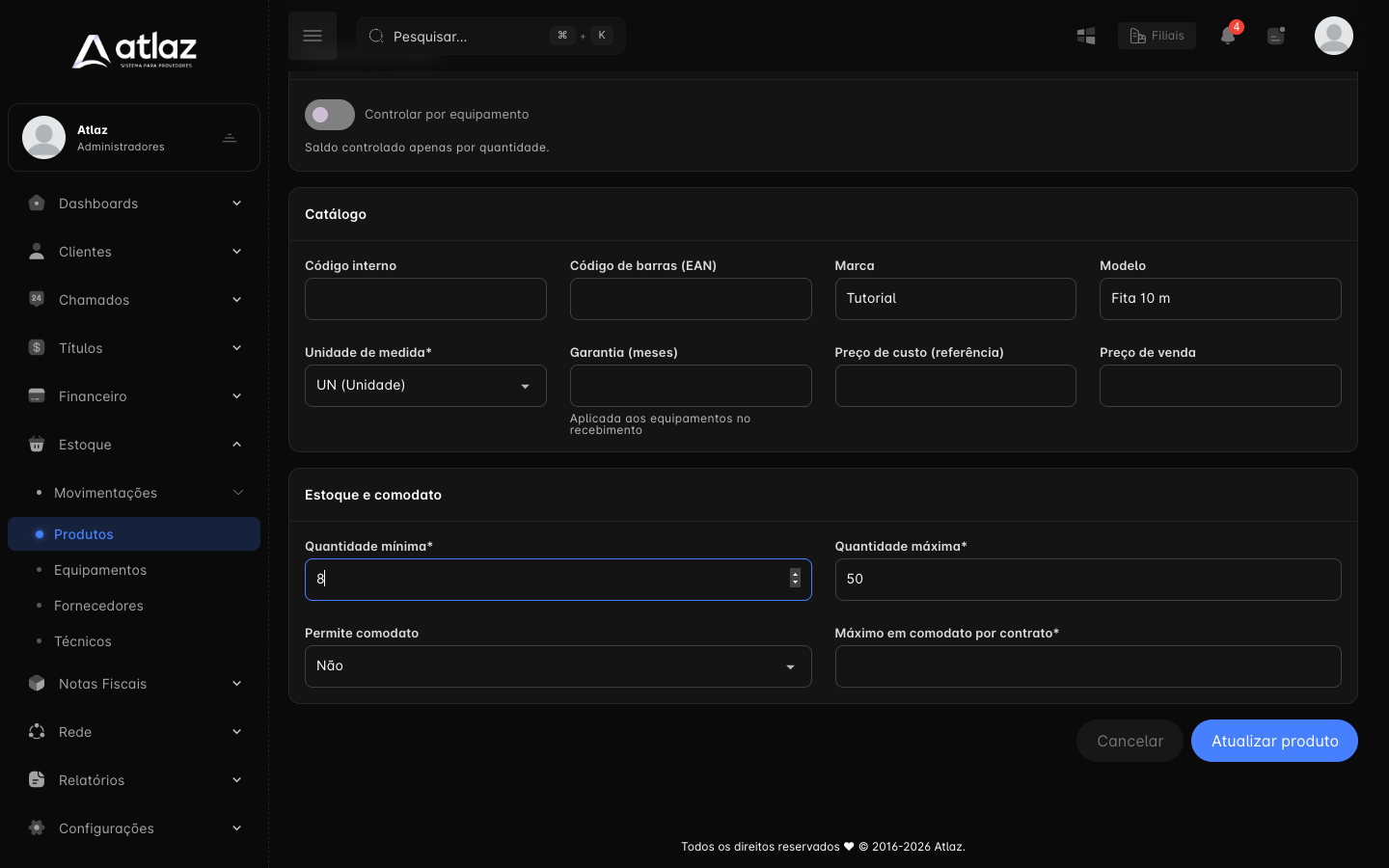This screenshot has height=868, width=1389.
Task: Click the Rede network icon
Action: (x=37, y=731)
